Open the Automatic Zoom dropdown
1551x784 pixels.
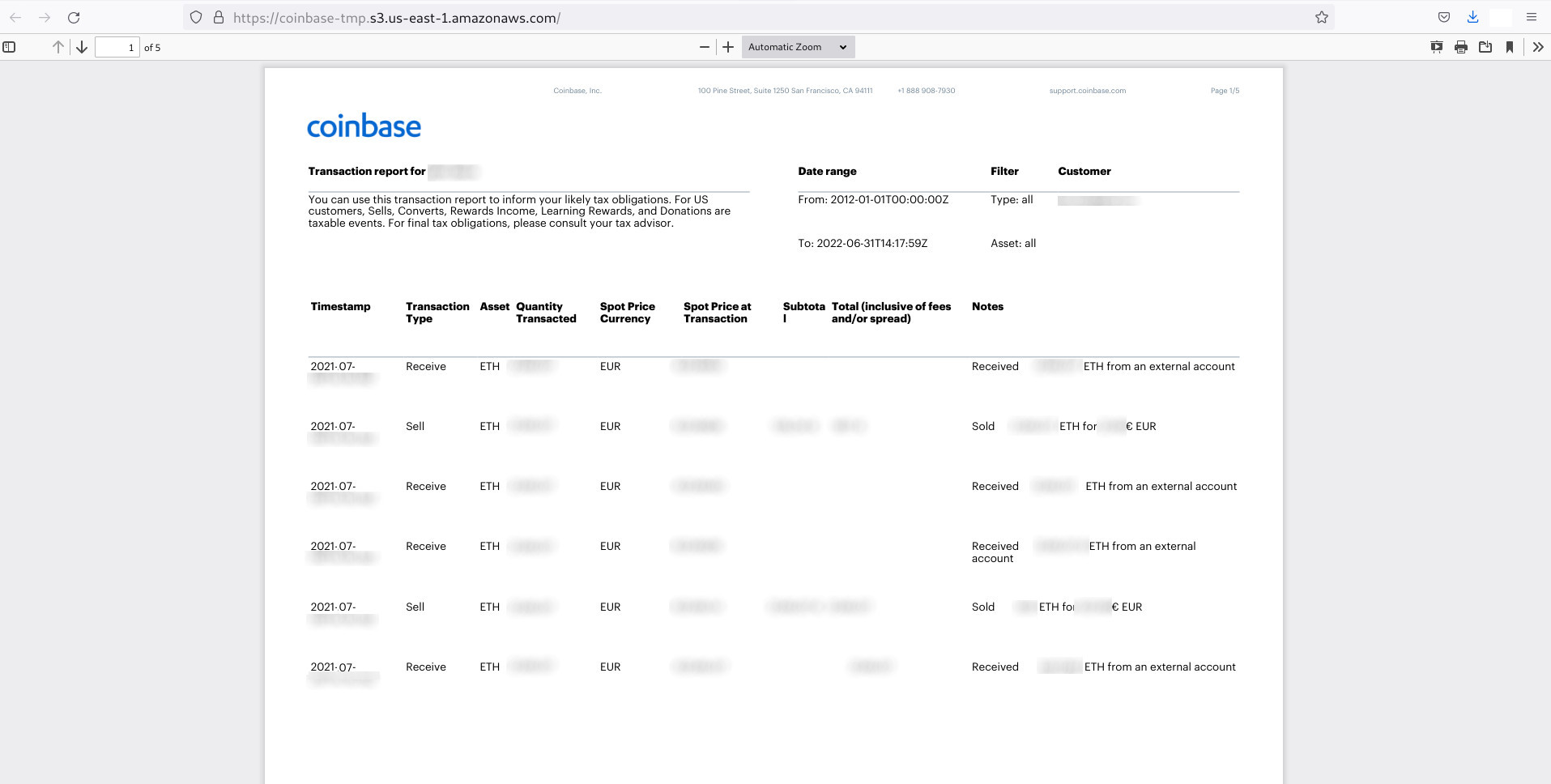pos(798,47)
